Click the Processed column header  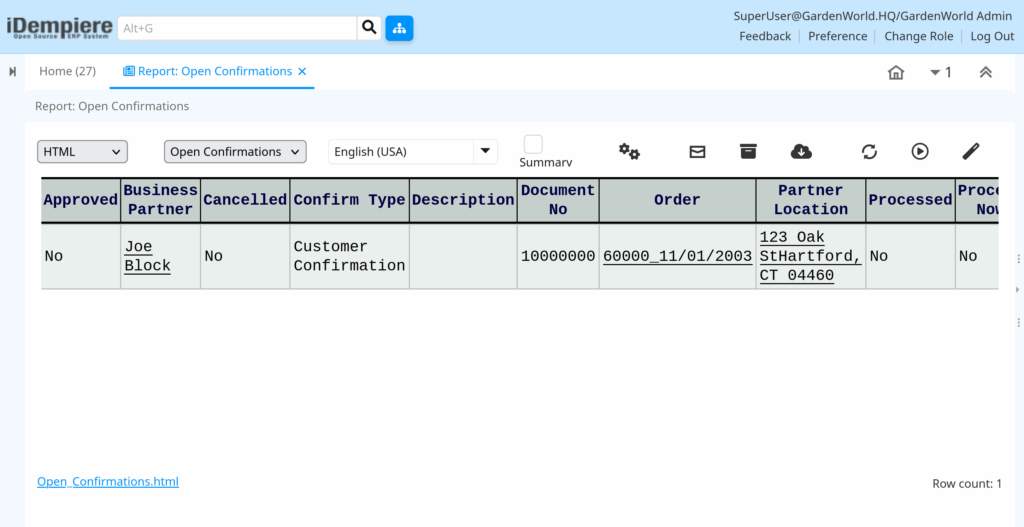[x=910, y=200]
